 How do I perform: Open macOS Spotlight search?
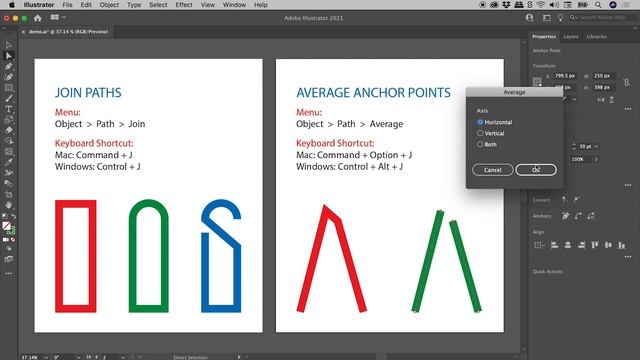pyautogui.click(x=598, y=5)
